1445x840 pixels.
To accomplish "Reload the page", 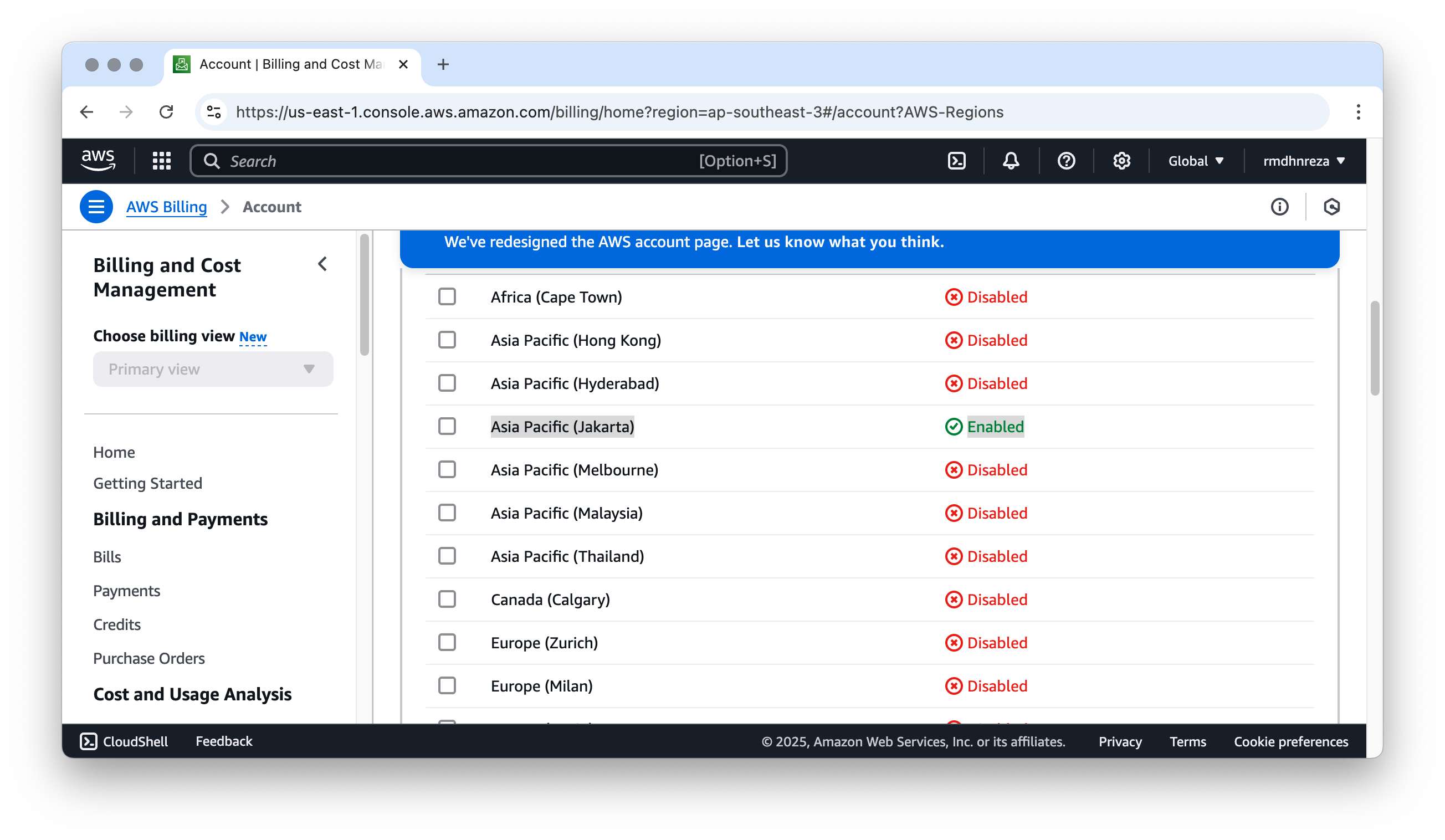I will tap(166, 112).
